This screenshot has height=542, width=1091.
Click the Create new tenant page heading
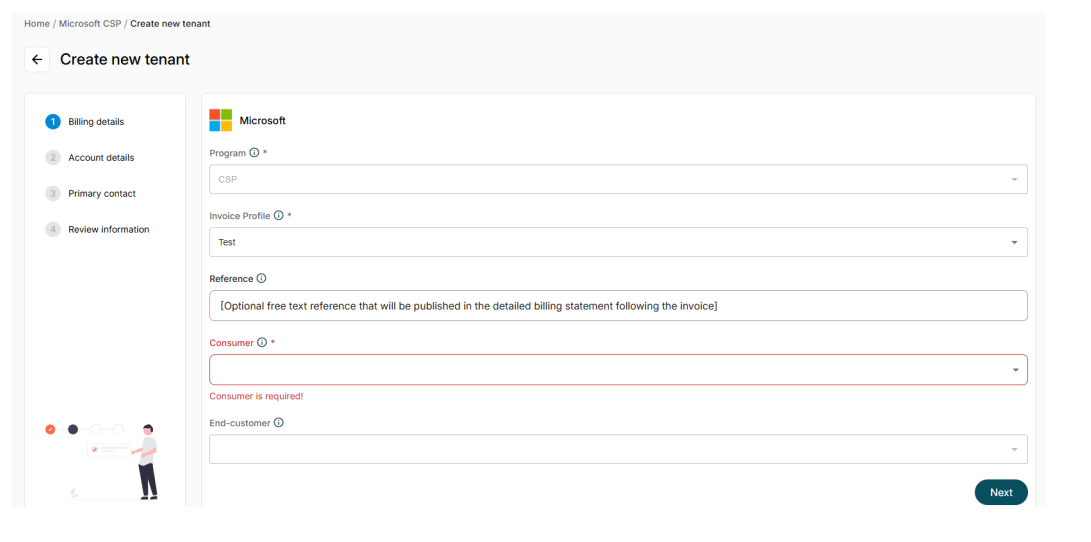(125, 60)
